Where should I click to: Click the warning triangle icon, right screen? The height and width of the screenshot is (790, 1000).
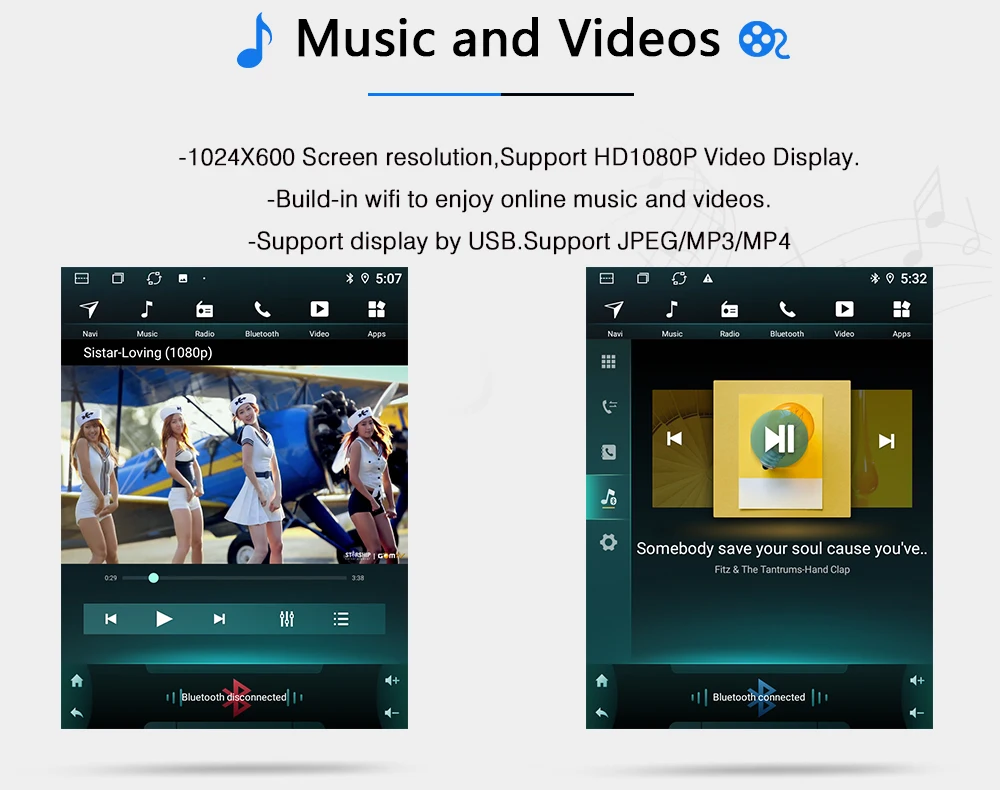(x=708, y=279)
